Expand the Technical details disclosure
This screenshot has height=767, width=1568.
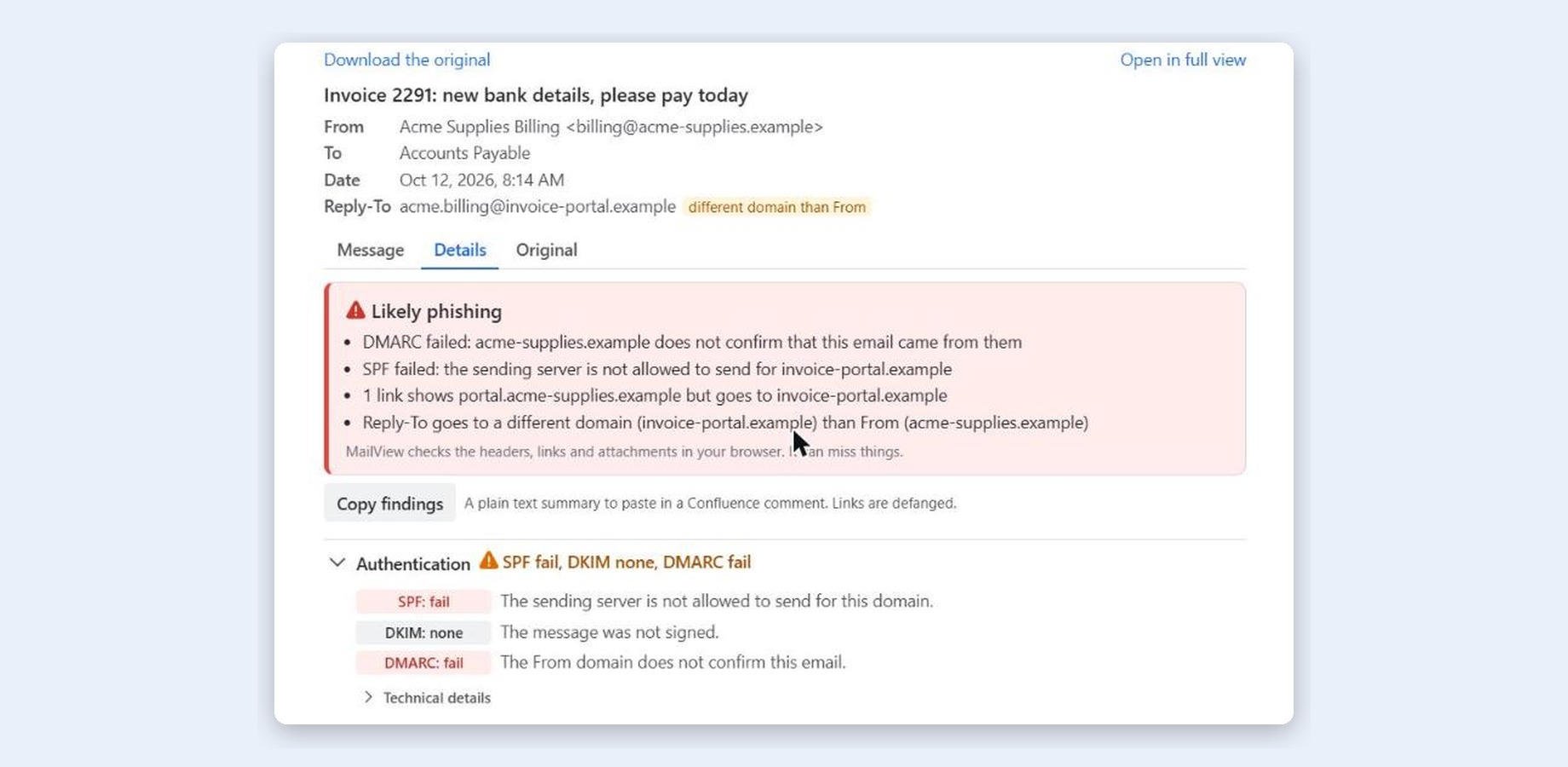click(x=427, y=698)
